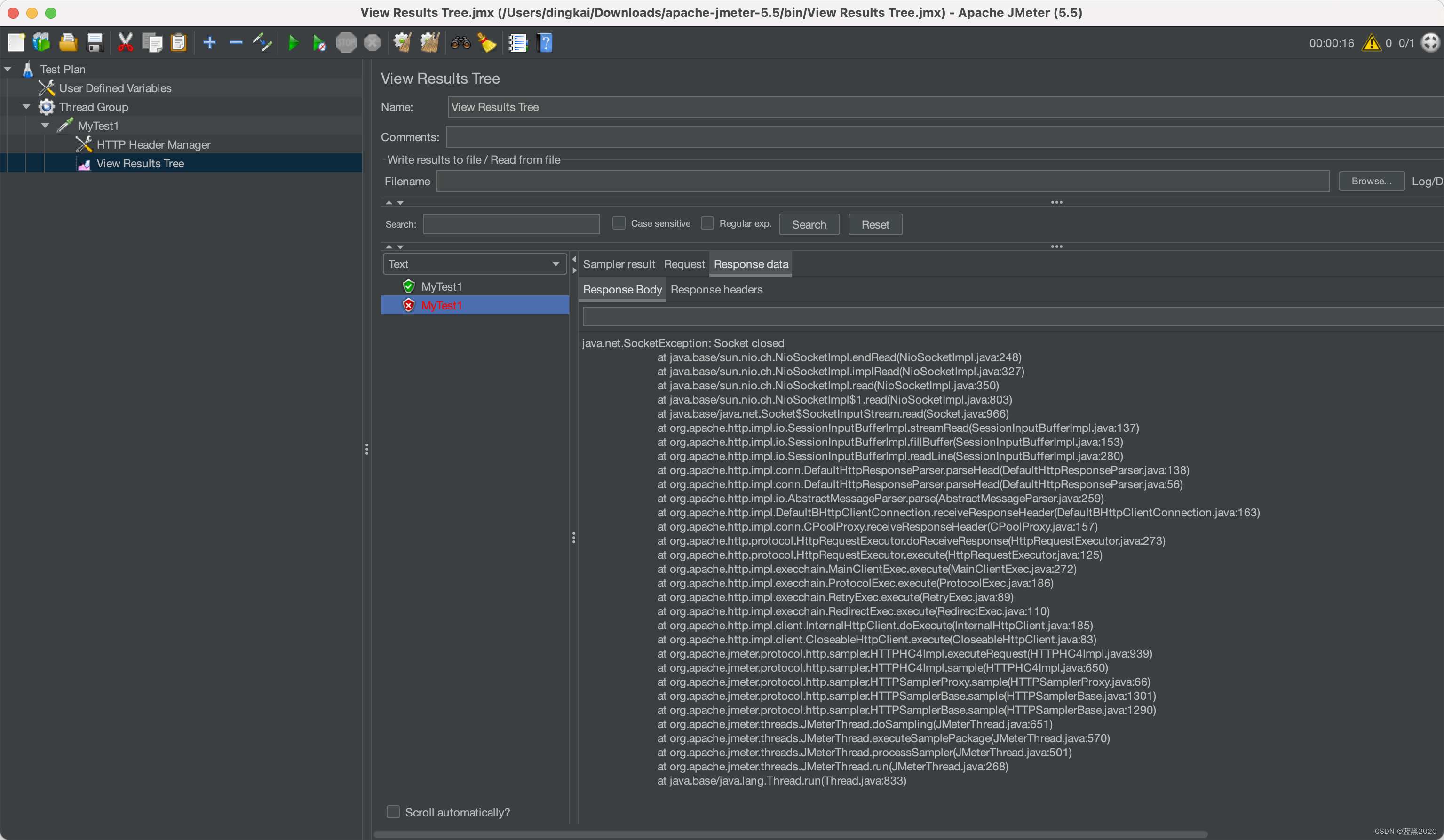Click the binoculars Search icon
The image size is (1444, 840).
pos(460,42)
